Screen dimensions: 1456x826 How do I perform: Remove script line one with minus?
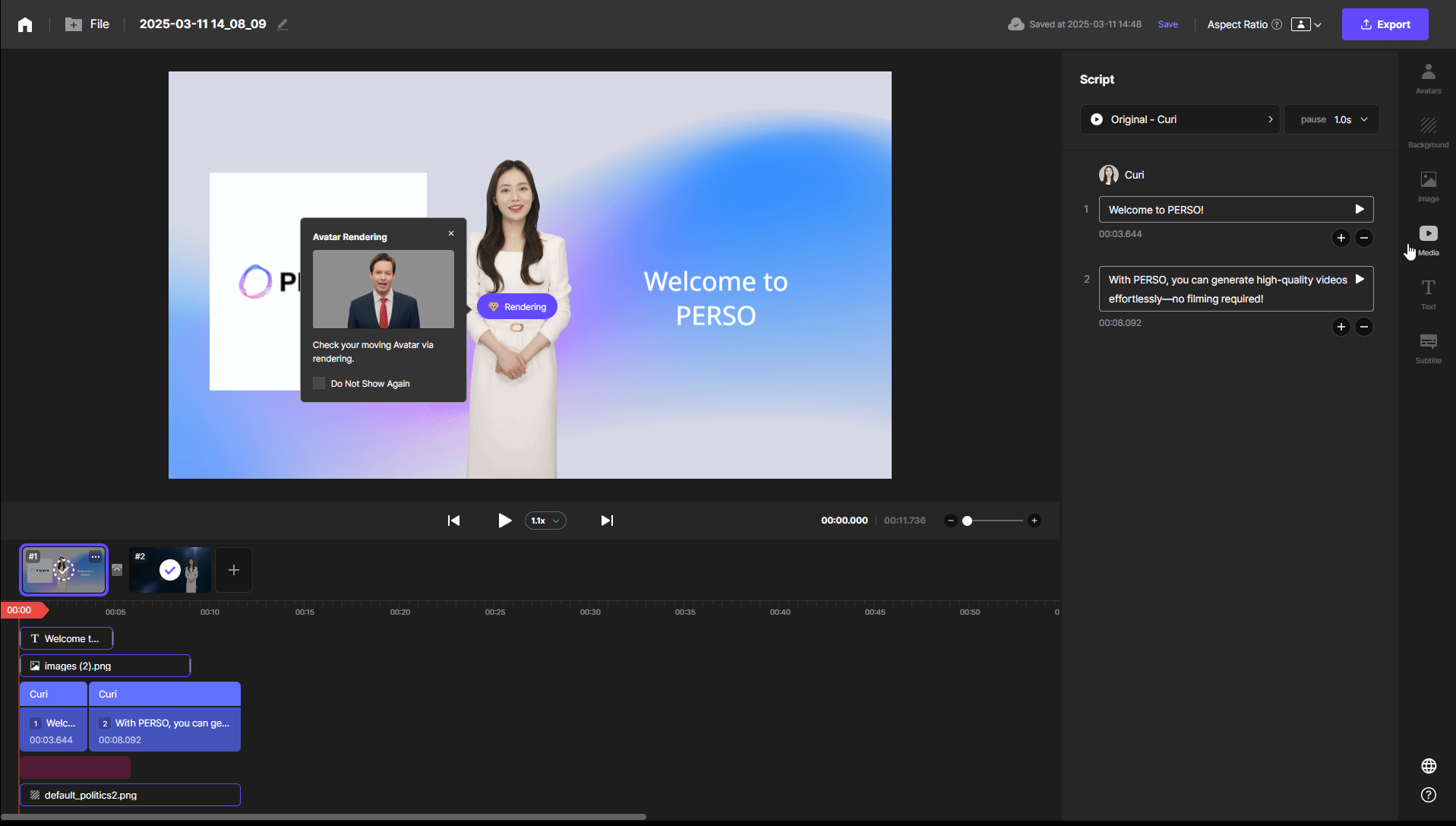(1364, 238)
